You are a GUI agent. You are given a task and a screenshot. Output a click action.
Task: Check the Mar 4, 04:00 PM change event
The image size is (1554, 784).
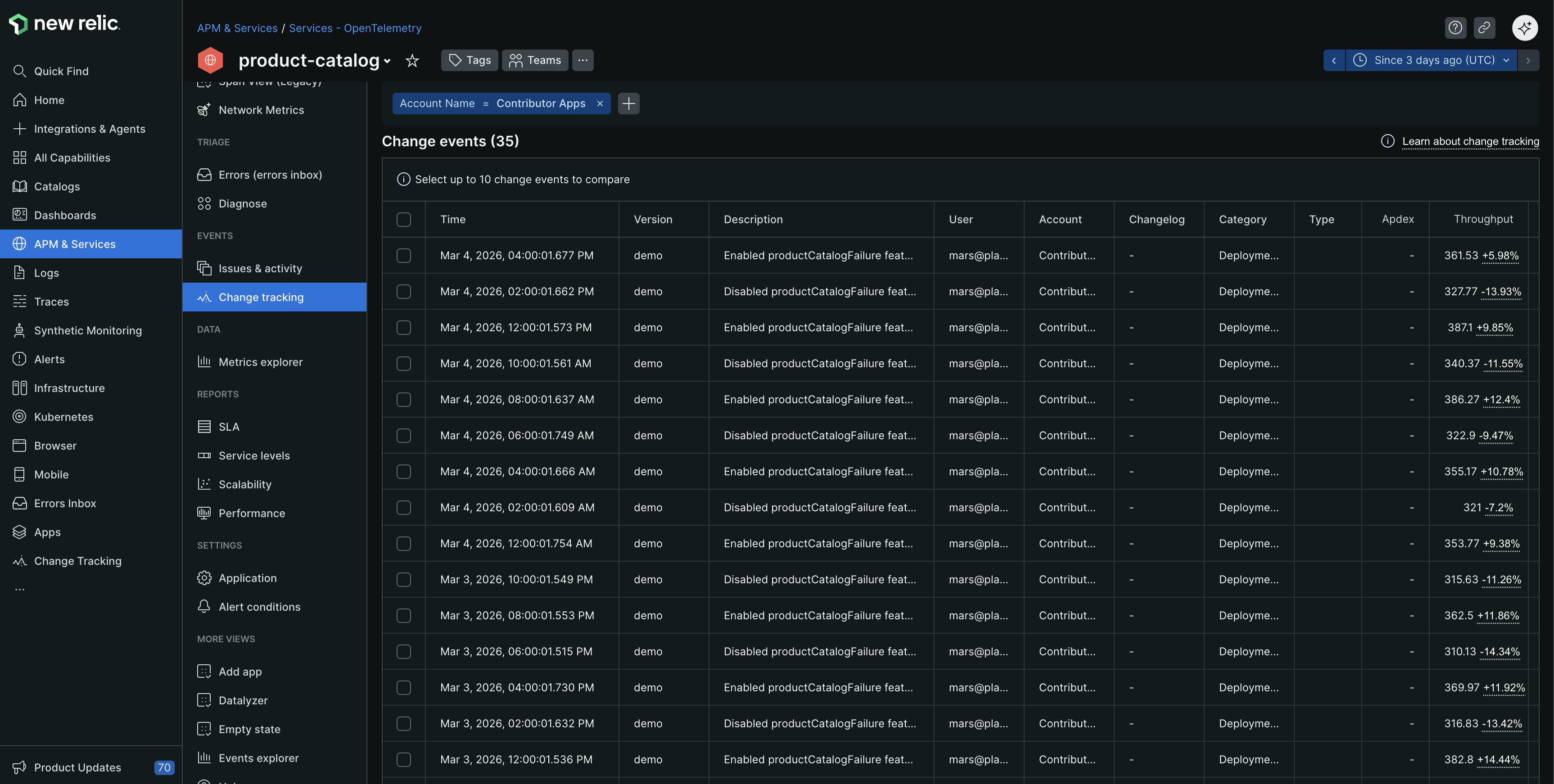click(404, 255)
